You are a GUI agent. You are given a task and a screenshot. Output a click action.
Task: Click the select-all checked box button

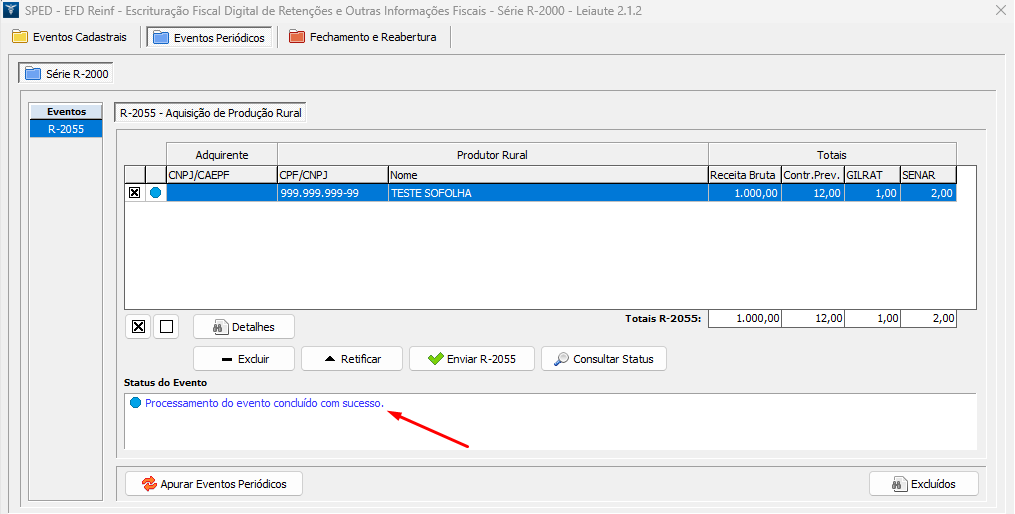[139, 326]
